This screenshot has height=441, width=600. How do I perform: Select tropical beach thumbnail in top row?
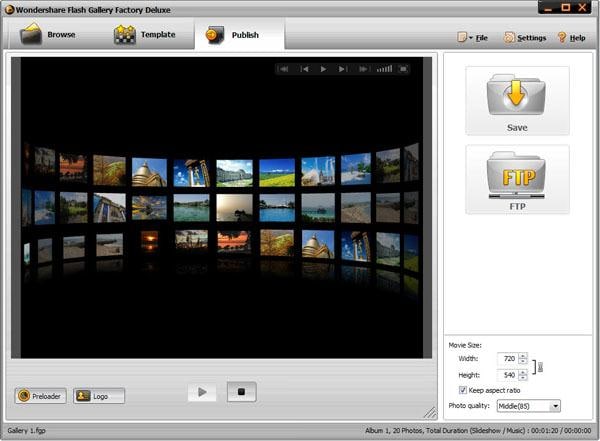(356, 169)
